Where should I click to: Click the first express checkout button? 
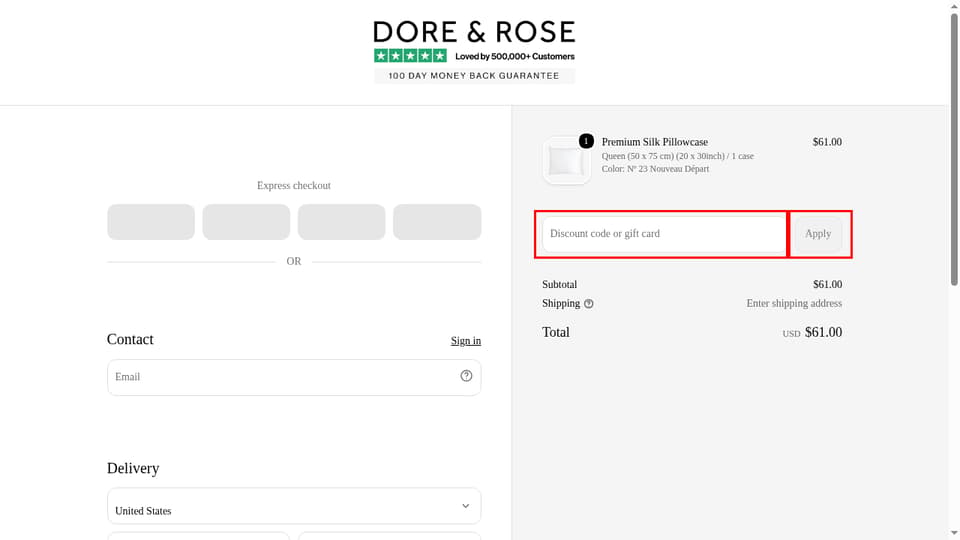click(151, 222)
